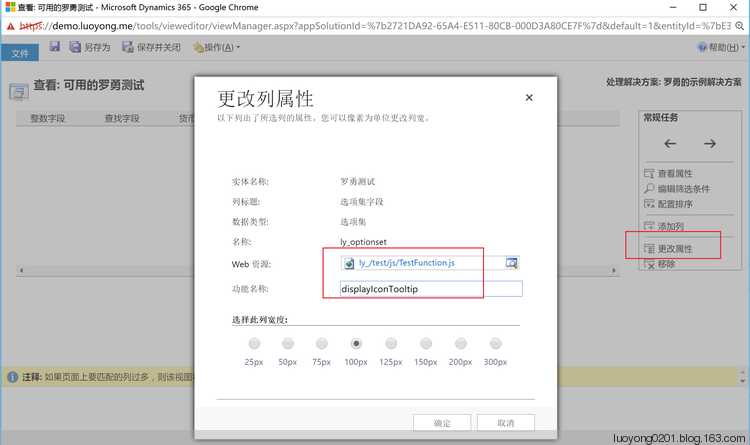750x445 pixels.
Task: Select the Lookup field (查找字段) column header
Action: (122, 118)
